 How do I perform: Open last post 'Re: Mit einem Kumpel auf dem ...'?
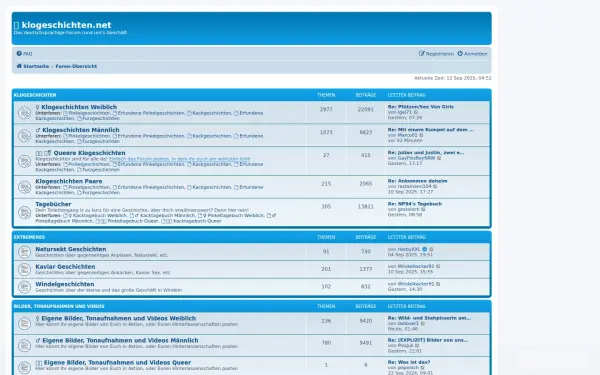pos(430,130)
